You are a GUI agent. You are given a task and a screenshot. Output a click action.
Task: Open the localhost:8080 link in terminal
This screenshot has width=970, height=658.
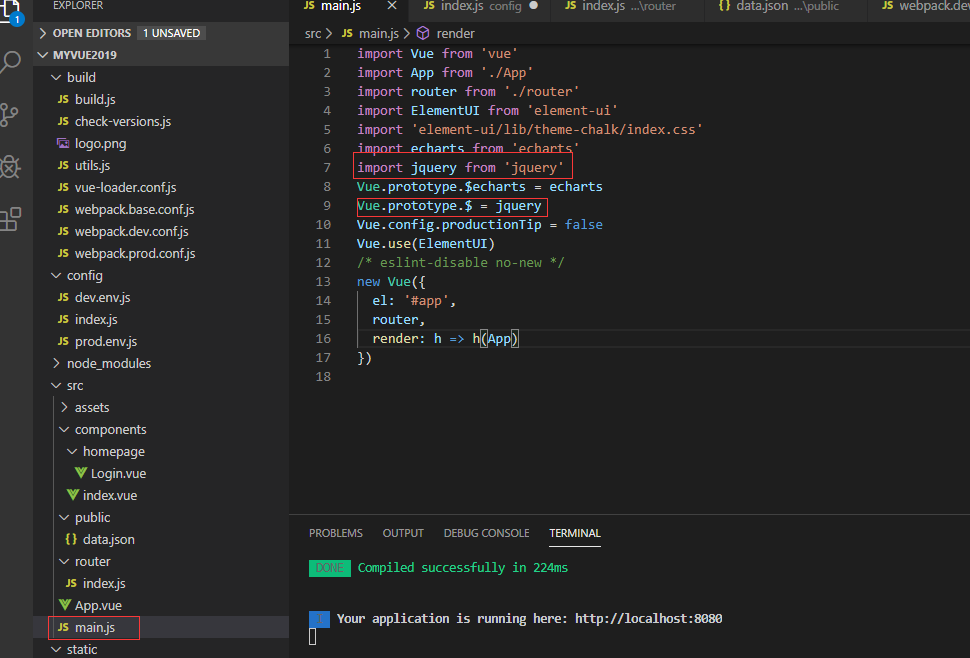648,619
